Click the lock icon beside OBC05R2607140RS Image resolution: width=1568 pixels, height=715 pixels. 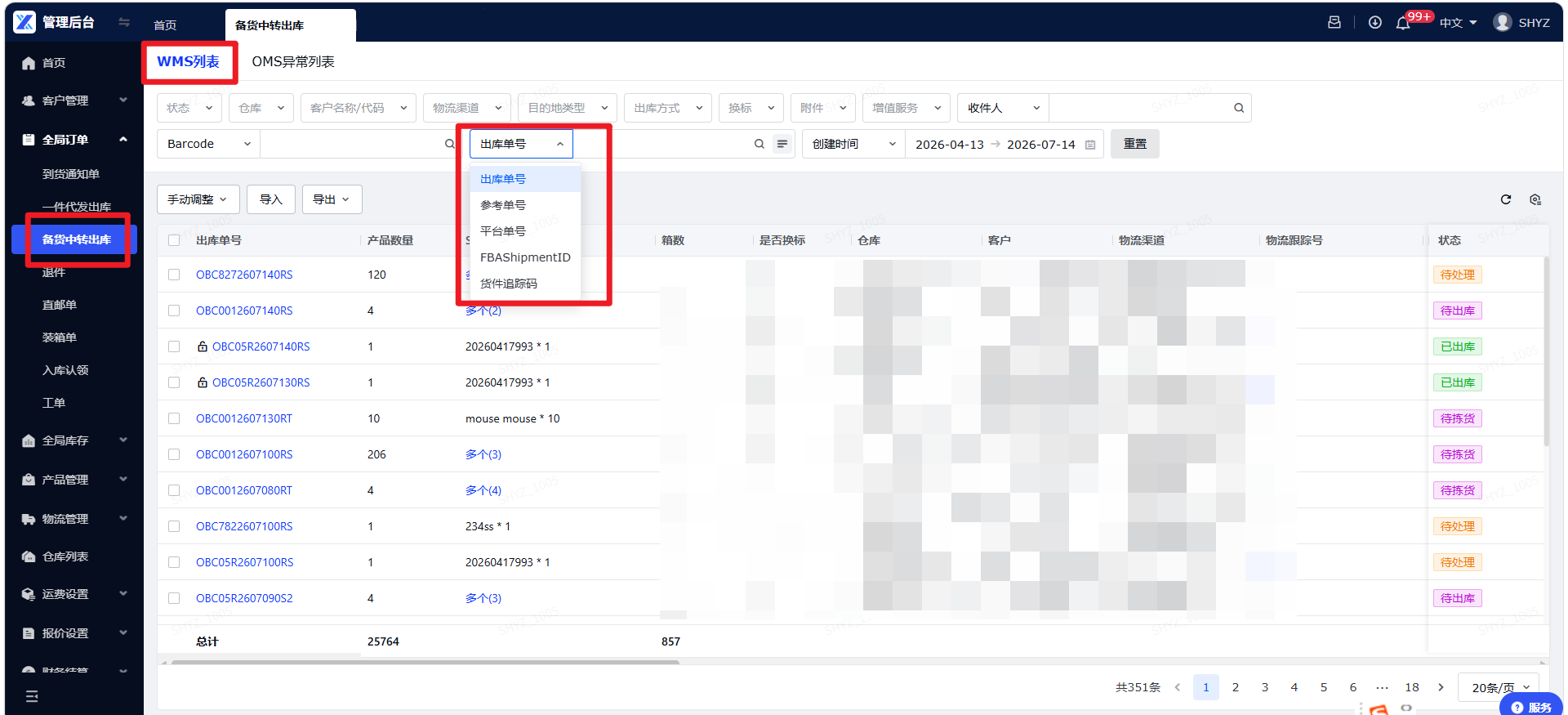pyautogui.click(x=203, y=346)
